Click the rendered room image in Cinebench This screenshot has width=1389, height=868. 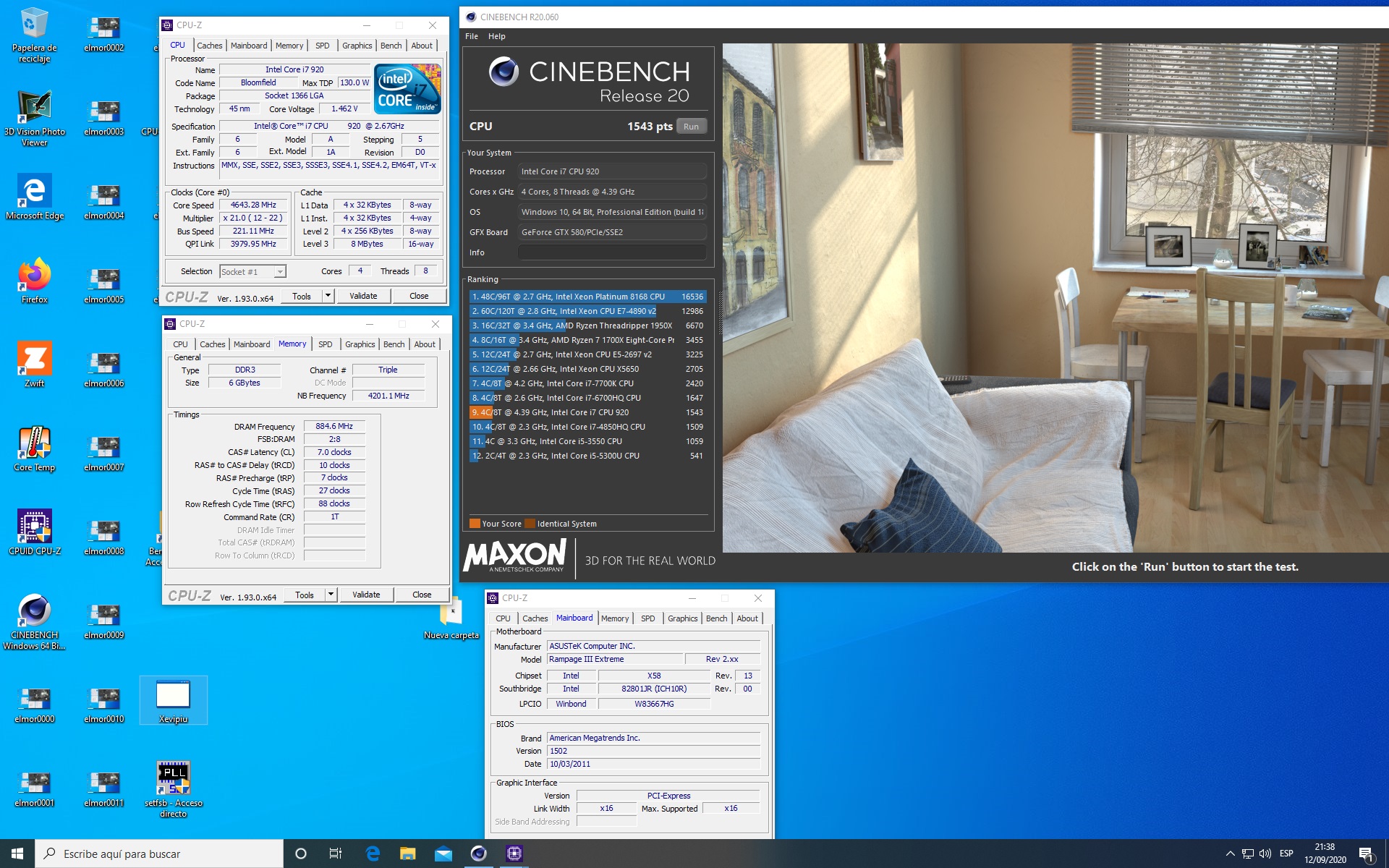click(1055, 298)
